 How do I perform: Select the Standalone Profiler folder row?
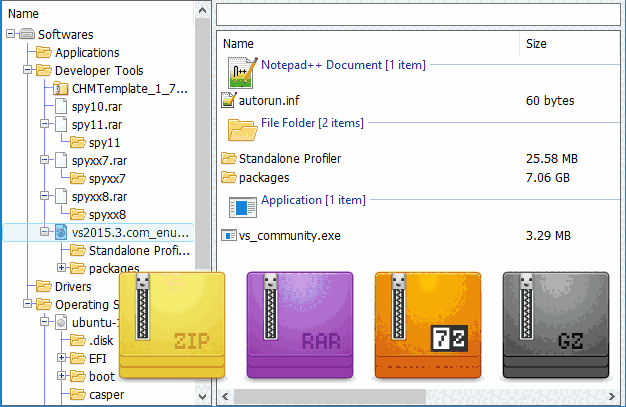coord(419,158)
